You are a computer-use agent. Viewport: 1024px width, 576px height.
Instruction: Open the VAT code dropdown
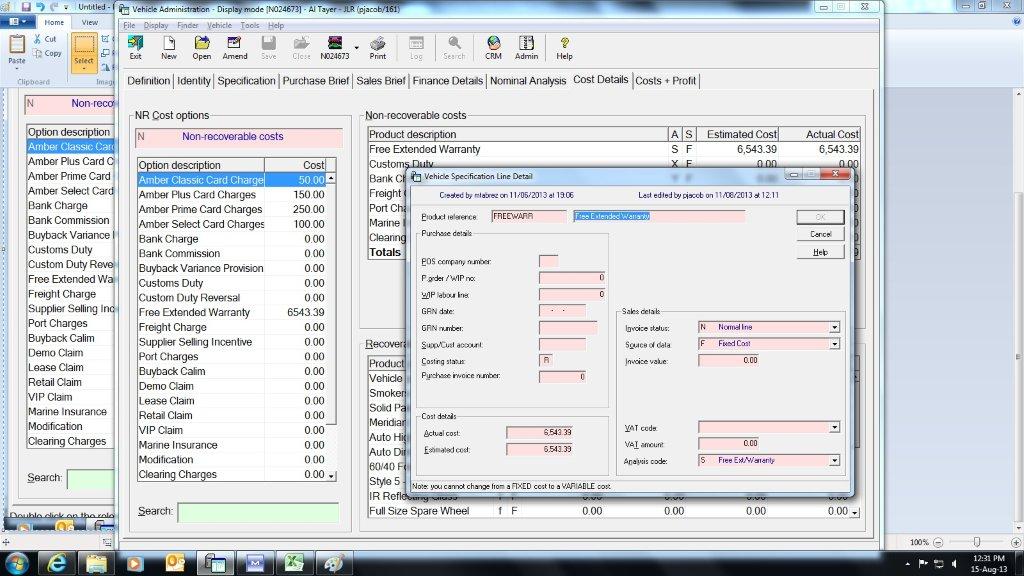point(834,427)
